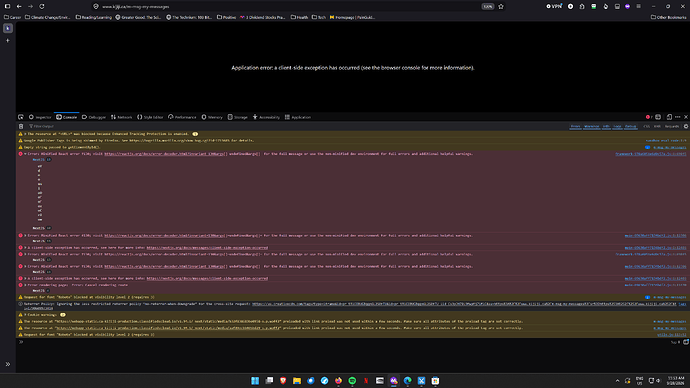Click the 120% zoom level badge
This screenshot has height=388, width=690.
pyautogui.click(x=488, y=7)
